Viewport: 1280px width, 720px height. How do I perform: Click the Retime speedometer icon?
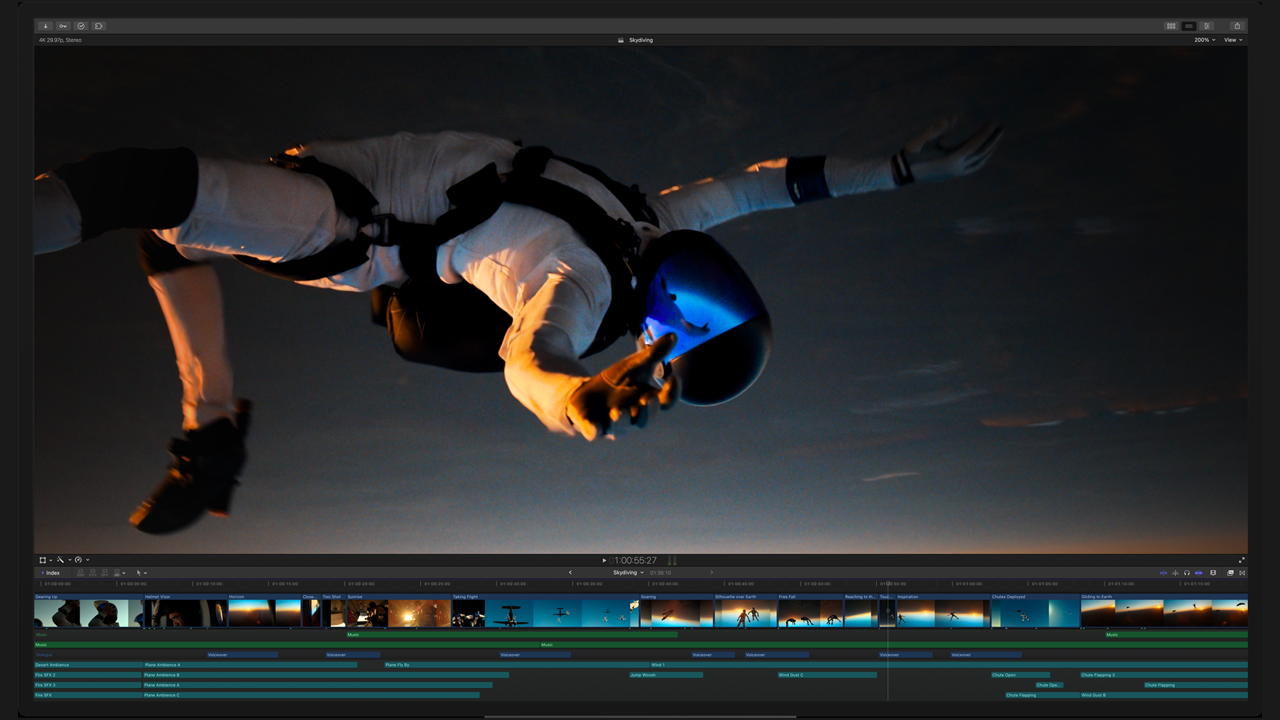79,560
